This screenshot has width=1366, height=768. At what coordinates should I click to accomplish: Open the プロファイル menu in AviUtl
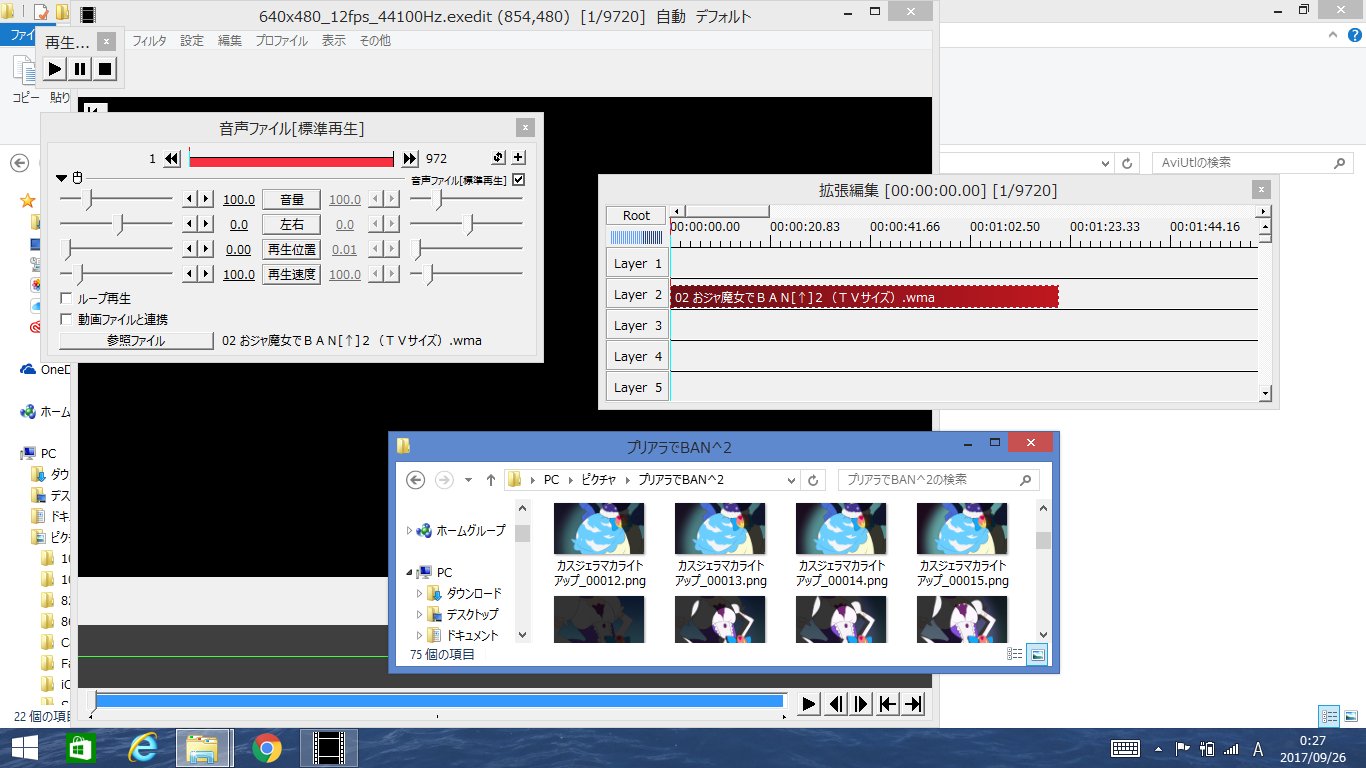pyautogui.click(x=282, y=41)
